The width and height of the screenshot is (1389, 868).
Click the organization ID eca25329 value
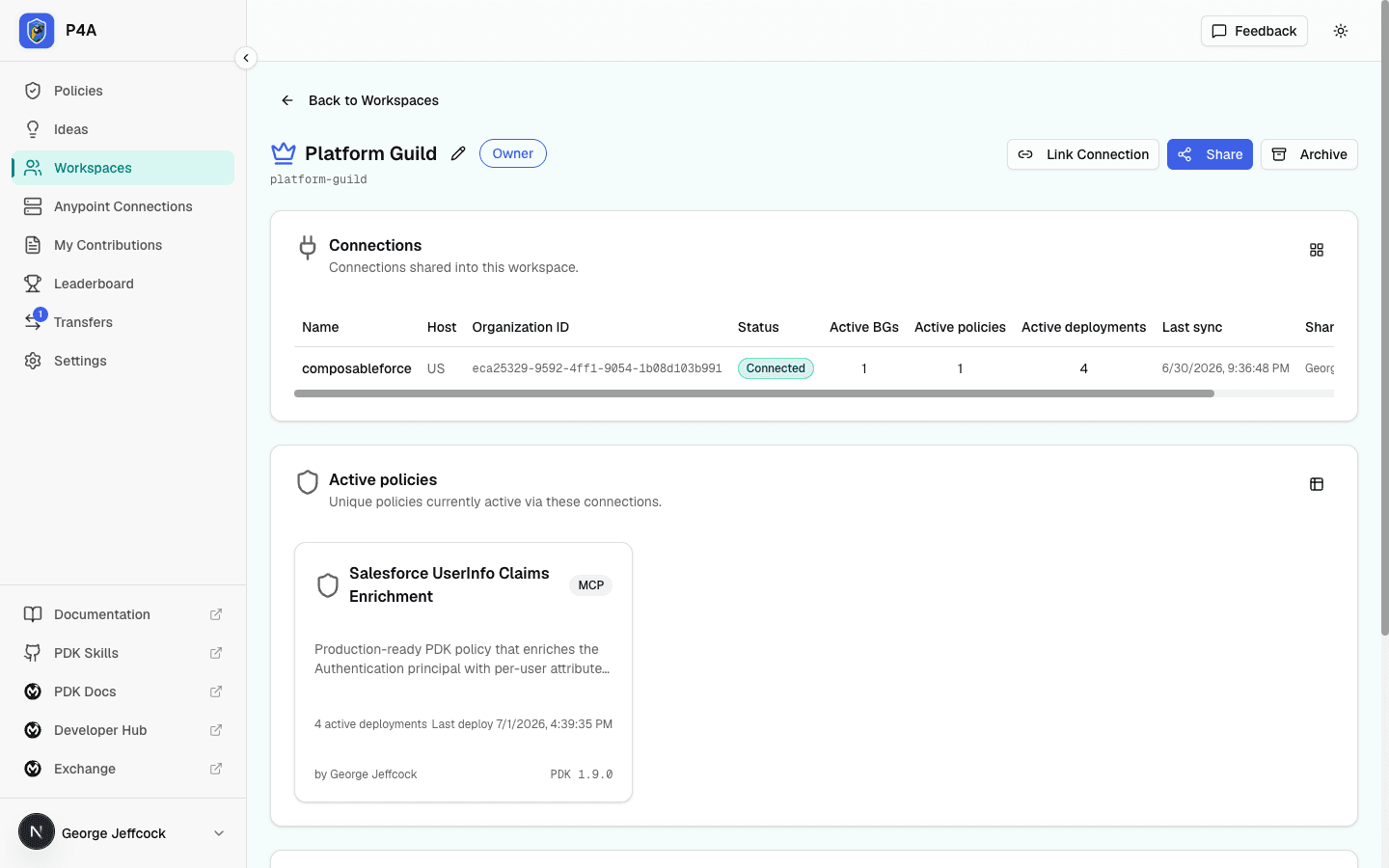click(597, 368)
